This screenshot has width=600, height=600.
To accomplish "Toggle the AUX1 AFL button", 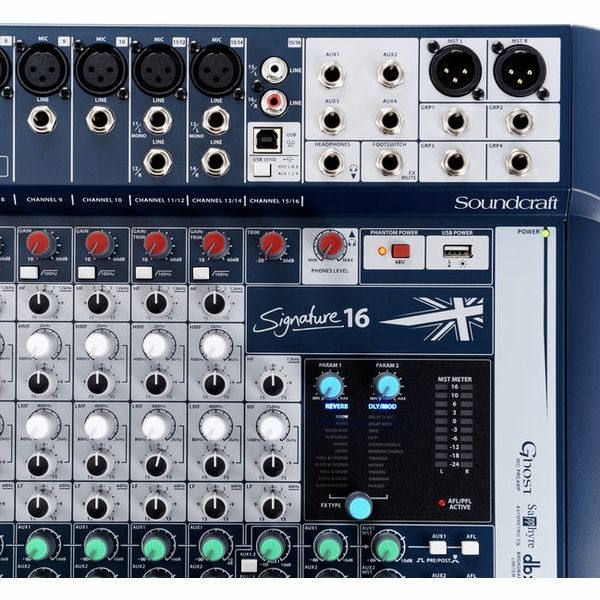I will point(470,548).
